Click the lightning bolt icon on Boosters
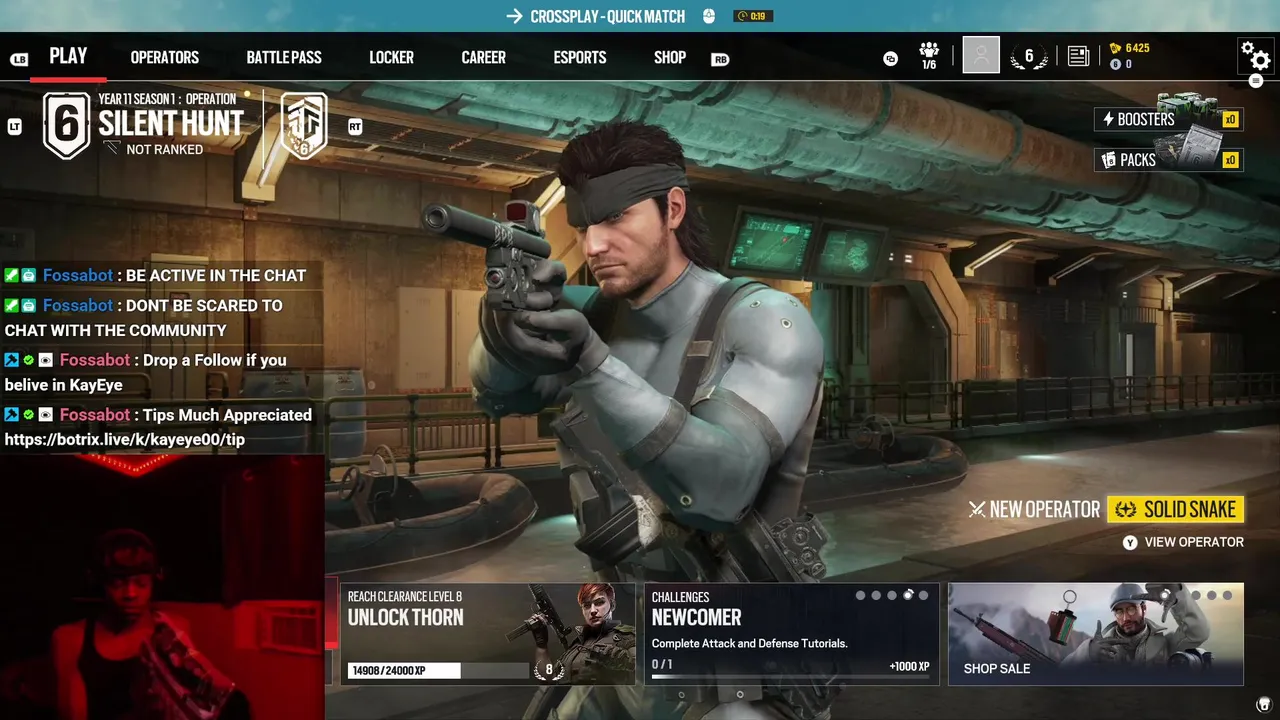1280x720 pixels. click(x=1108, y=119)
